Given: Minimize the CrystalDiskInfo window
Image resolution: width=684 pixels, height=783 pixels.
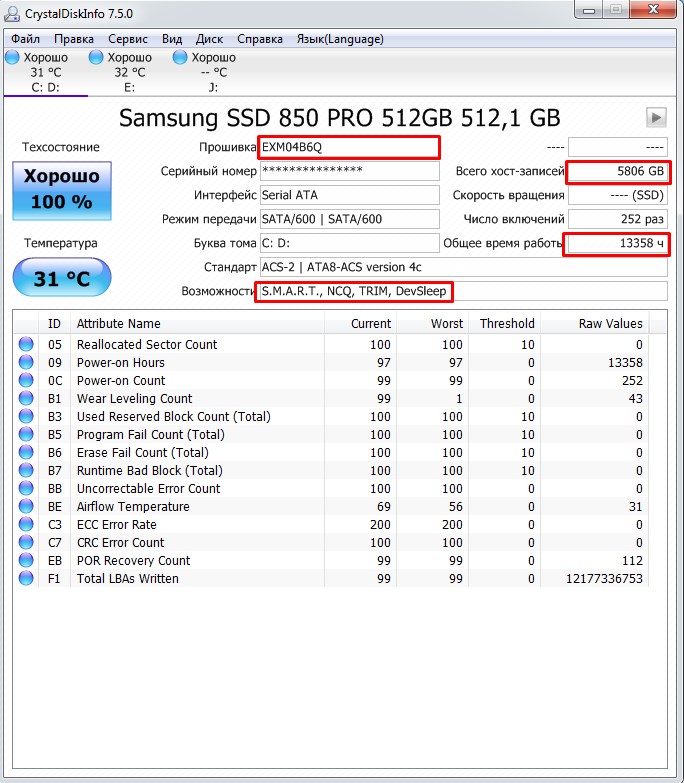Looking at the screenshot, I should (x=589, y=9).
